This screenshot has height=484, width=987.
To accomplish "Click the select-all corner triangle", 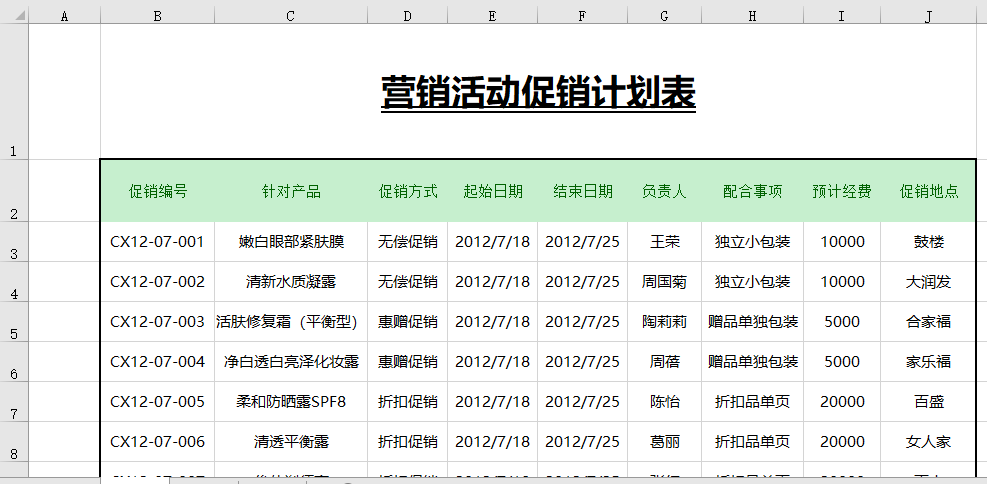I will point(14,15).
